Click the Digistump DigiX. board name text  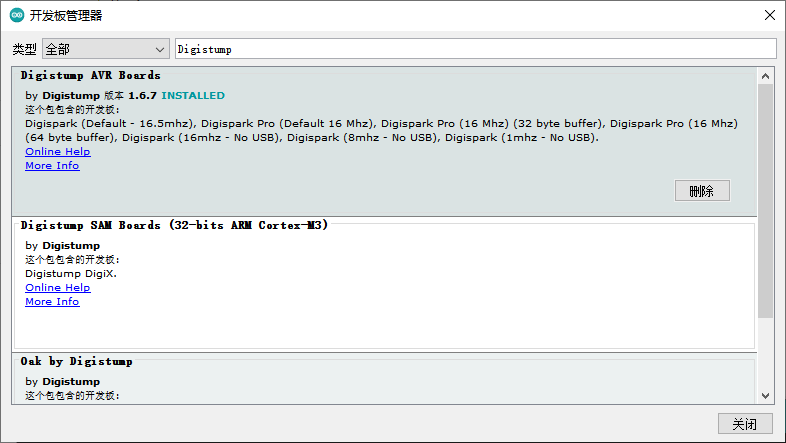71,274
